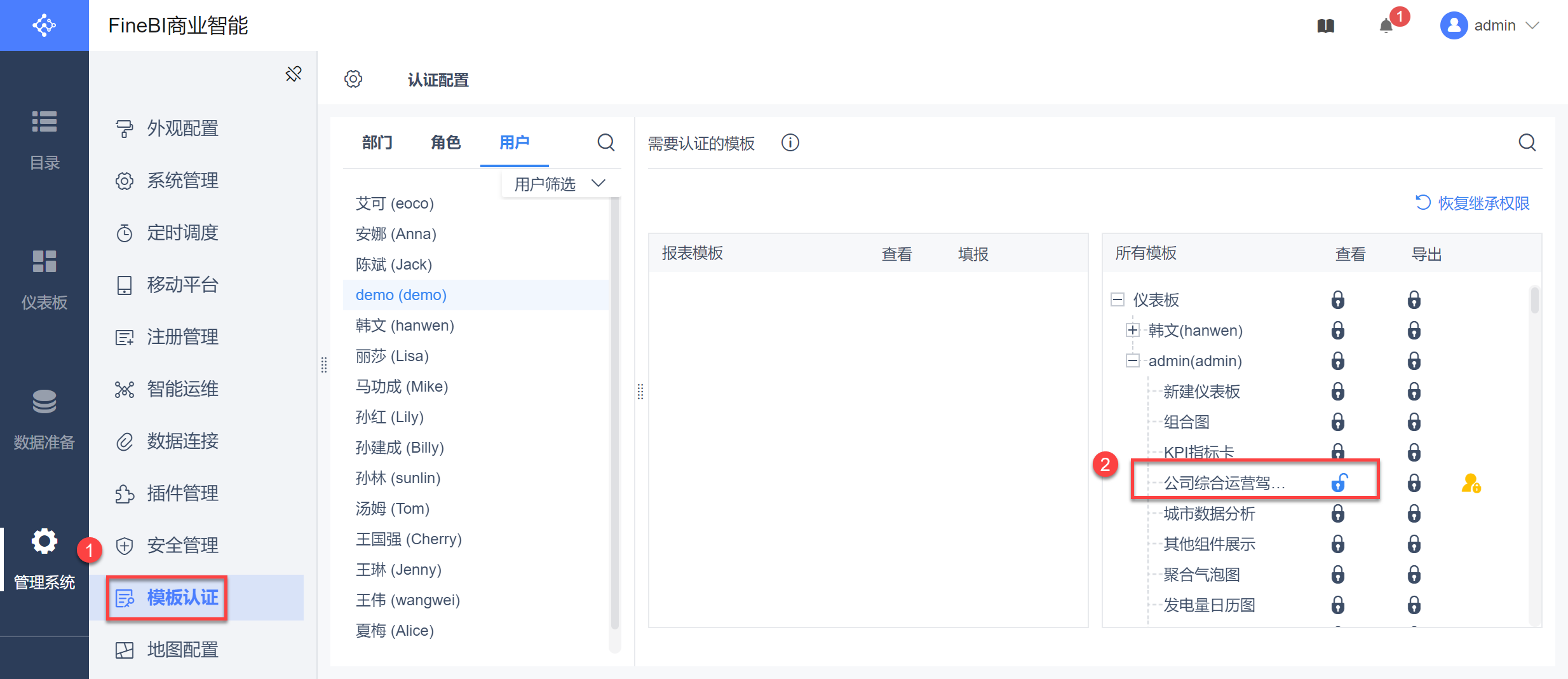The width and height of the screenshot is (1568, 679).
Task: Select user 韩文 (hanwen) in the list
Action: 405,326
